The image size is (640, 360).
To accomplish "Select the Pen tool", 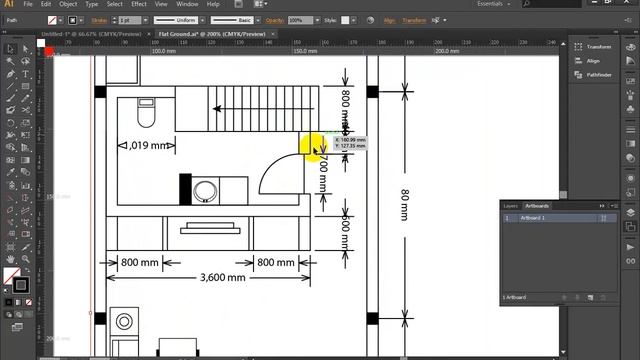I will tap(10, 74).
